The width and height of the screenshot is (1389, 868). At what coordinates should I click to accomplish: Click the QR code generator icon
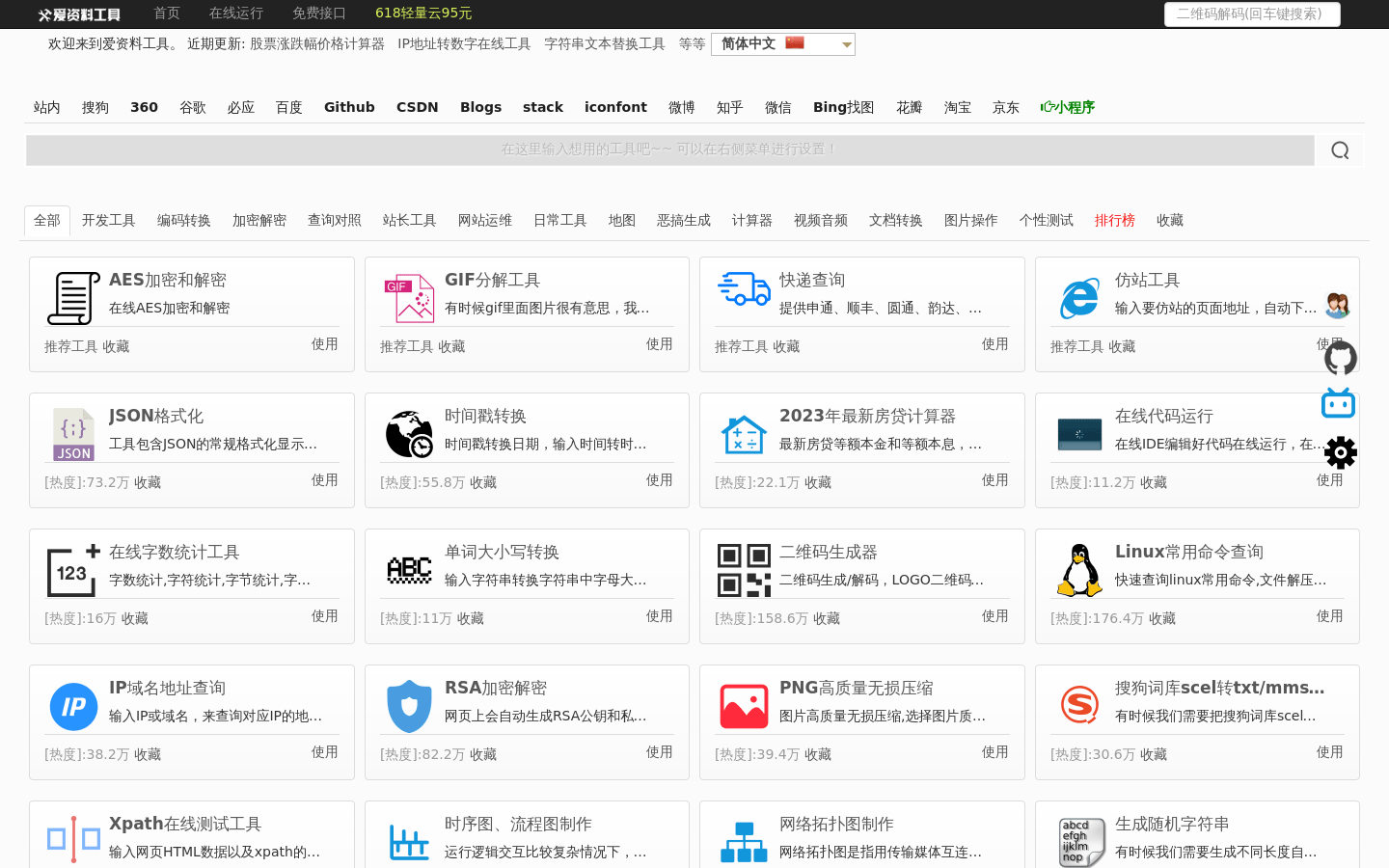[744, 570]
